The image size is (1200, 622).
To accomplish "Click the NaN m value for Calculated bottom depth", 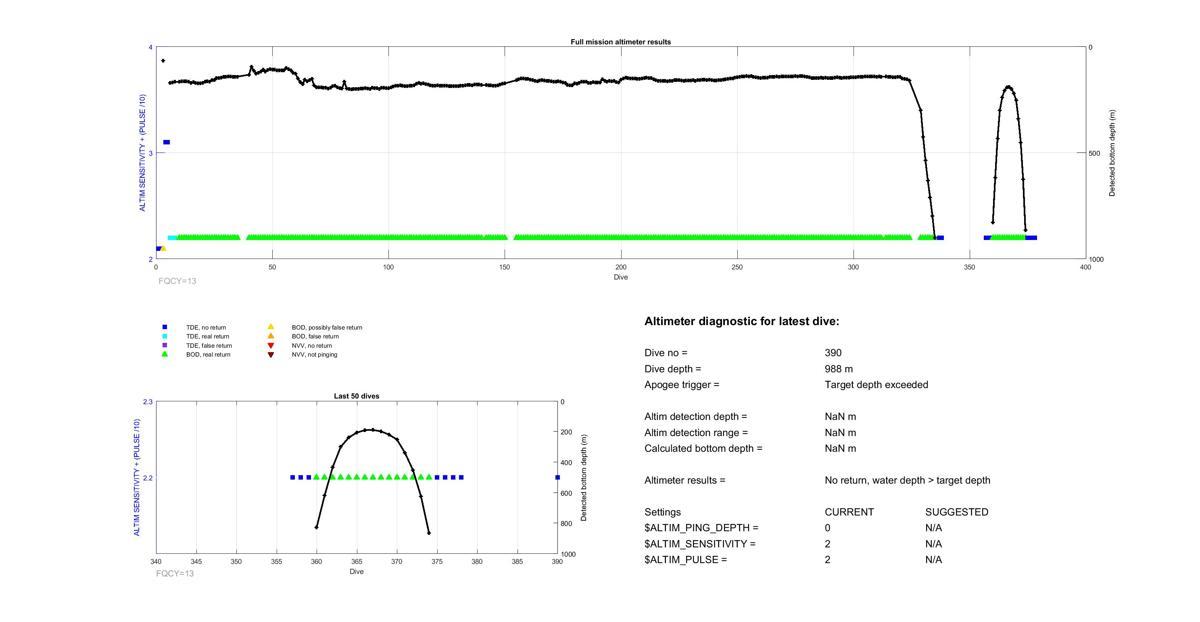I will pyautogui.click(x=841, y=449).
